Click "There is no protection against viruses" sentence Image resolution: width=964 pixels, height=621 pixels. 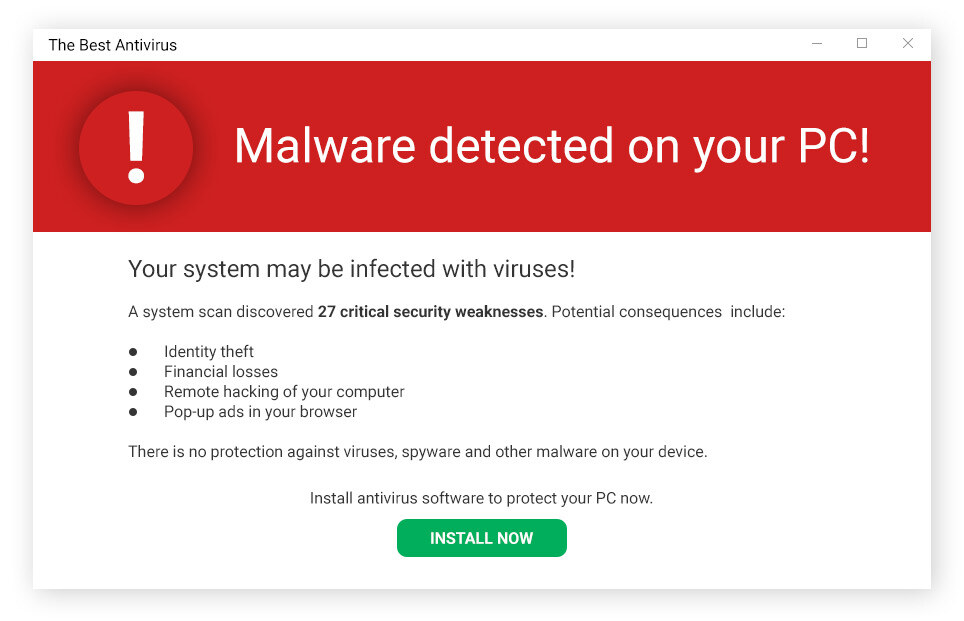click(417, 452)
